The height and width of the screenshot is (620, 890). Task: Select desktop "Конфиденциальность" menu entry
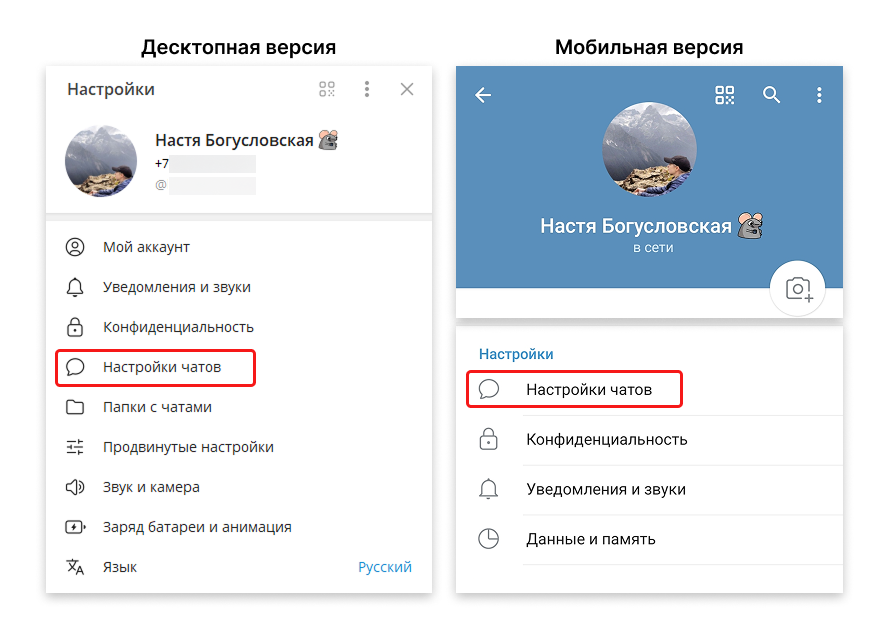tap(178, 327)
